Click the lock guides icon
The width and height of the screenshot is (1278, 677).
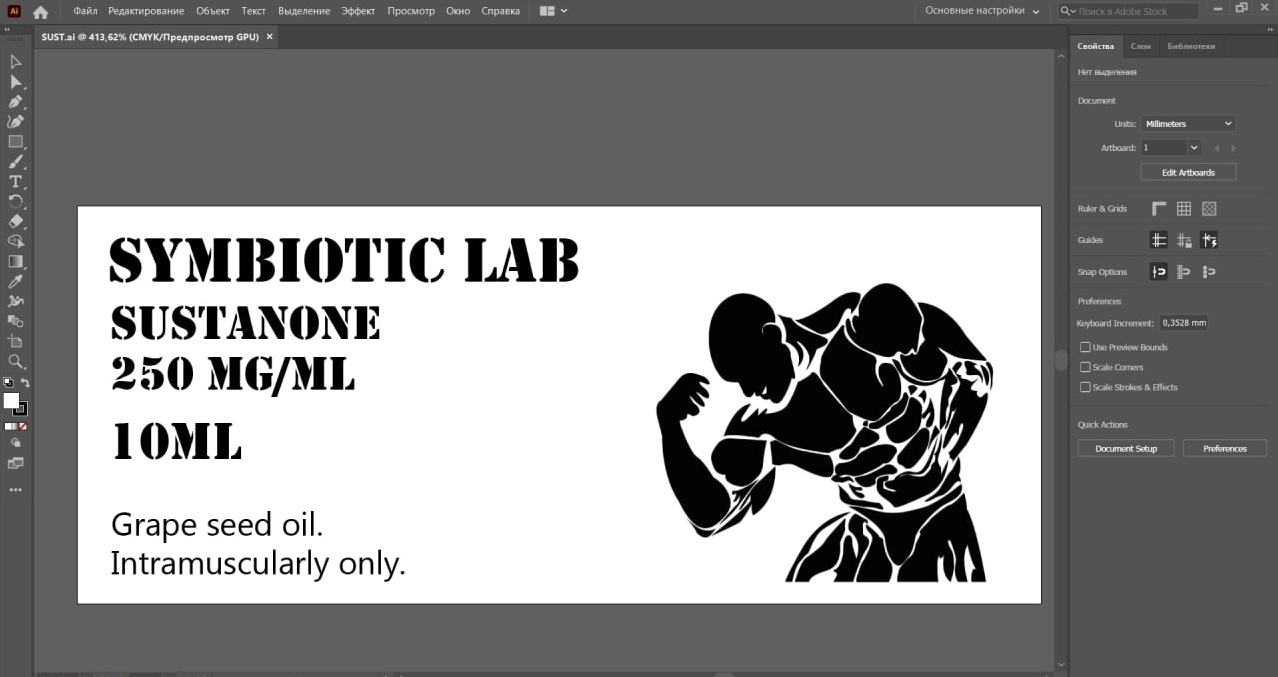coord(1184,240)
